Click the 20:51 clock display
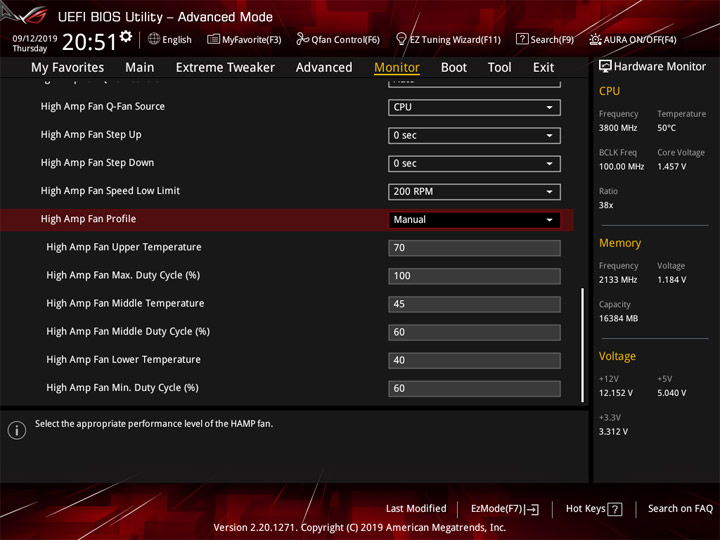The width and height of the screenshot is (720, 540). (x=90, y=42)
